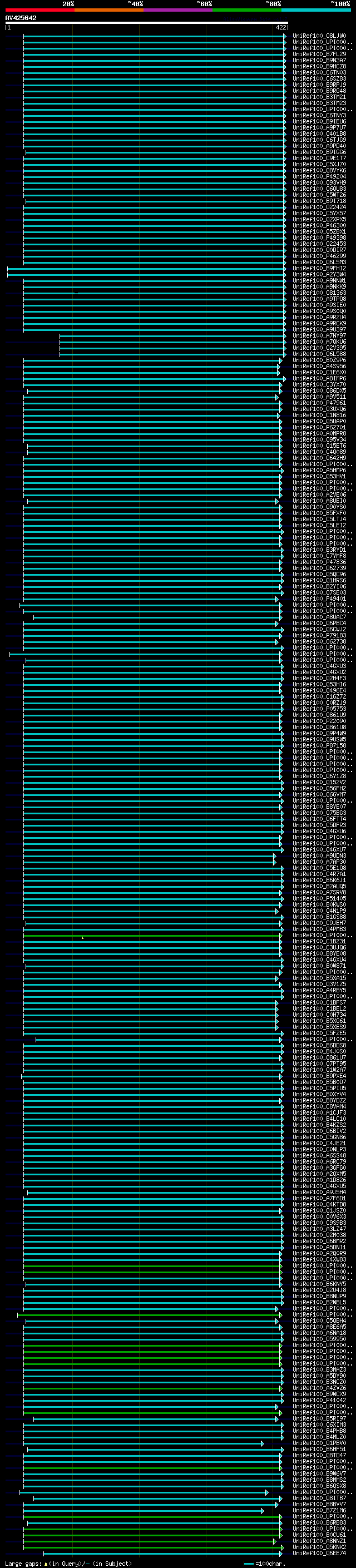Open the UniRef100_Q1JSZ0 hit

[x=319, y=1211]
